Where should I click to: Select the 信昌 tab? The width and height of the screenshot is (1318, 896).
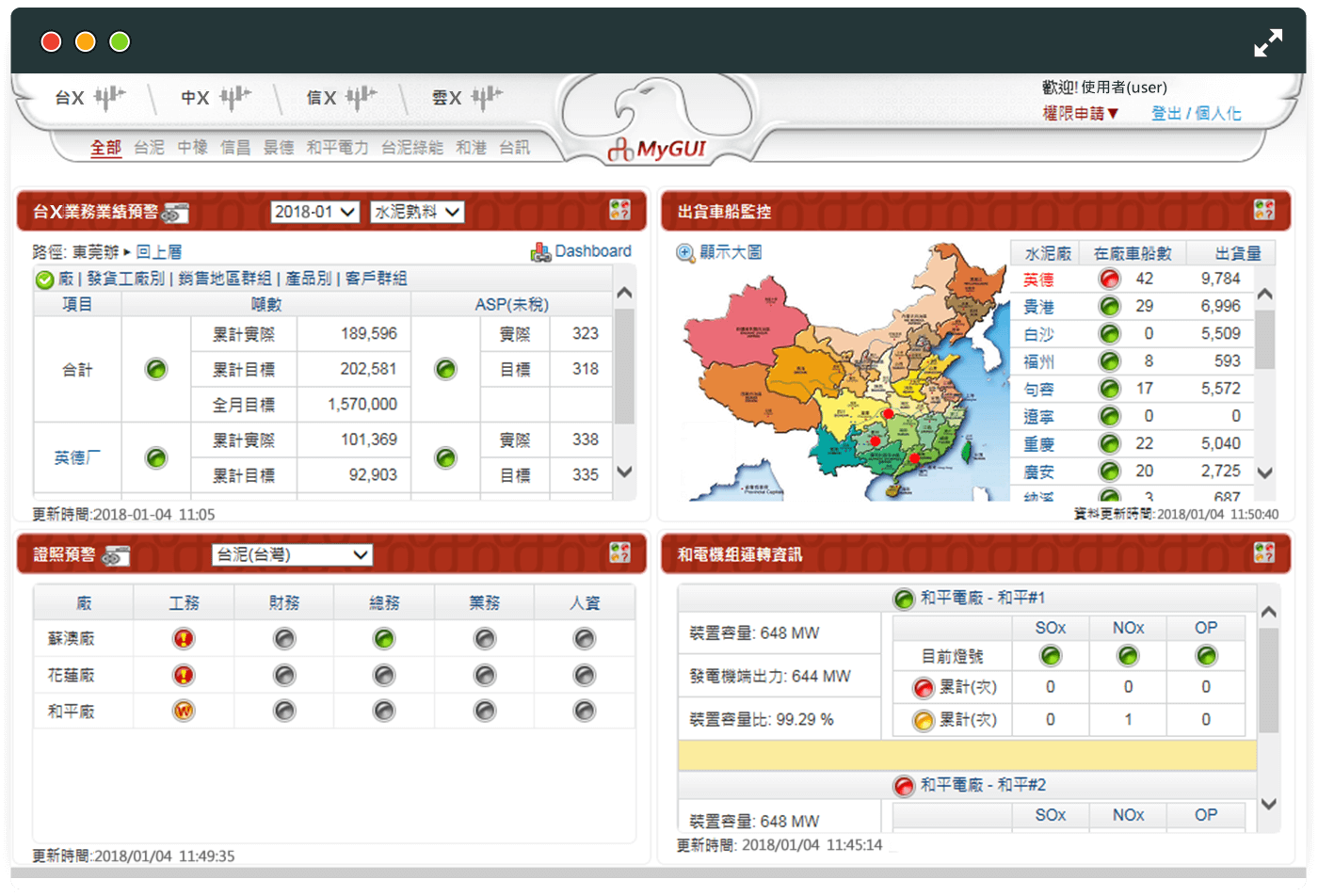click(x=235, y=148)
